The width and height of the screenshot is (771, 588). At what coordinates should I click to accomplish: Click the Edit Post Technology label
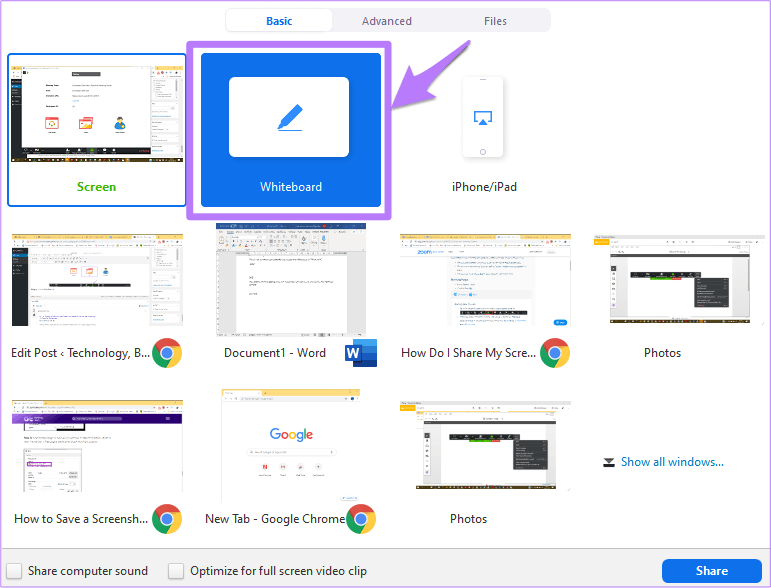[x=81, y=353]
